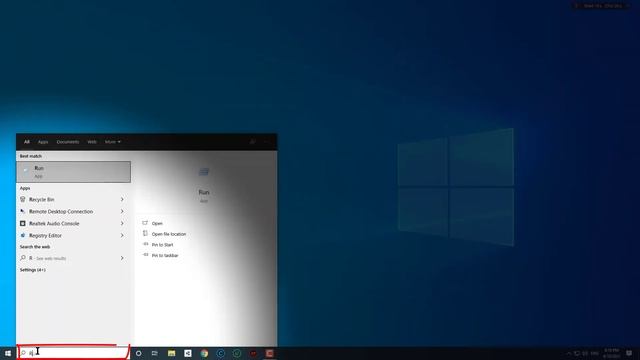Screen dimensions: 640x360
Task: Launch Chrome from the taskbar
Action: tap(204, 353)
